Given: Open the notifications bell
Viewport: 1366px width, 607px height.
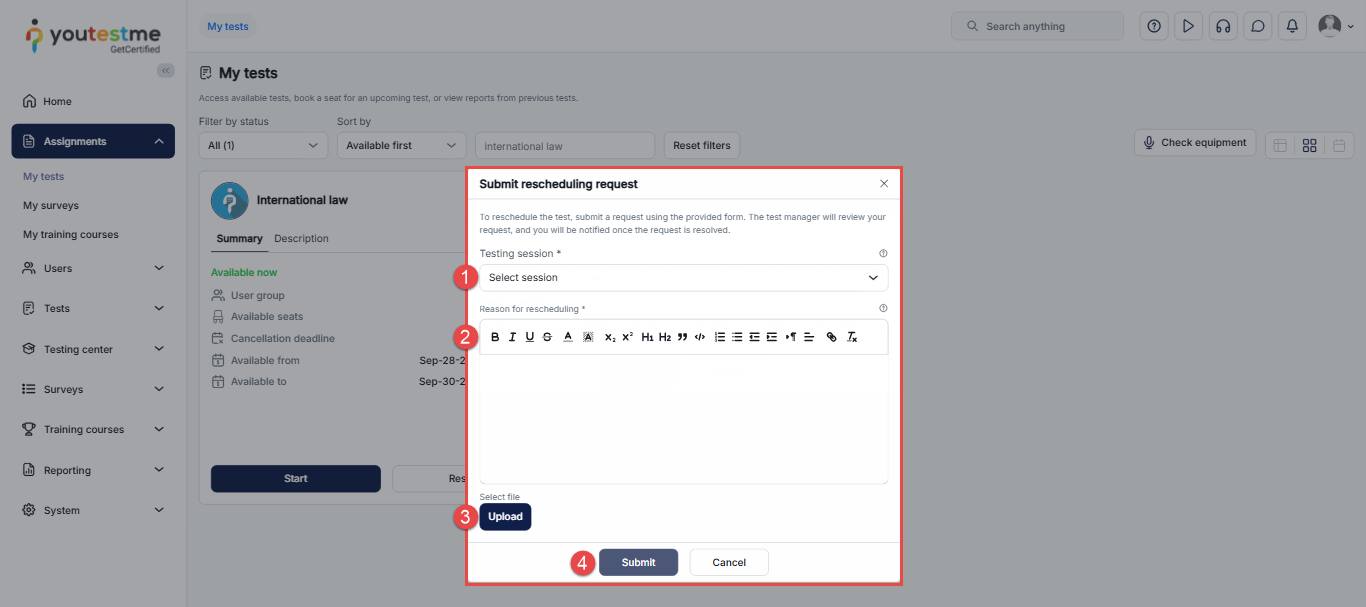Looking at the screenshot, I should [1292, 26].
